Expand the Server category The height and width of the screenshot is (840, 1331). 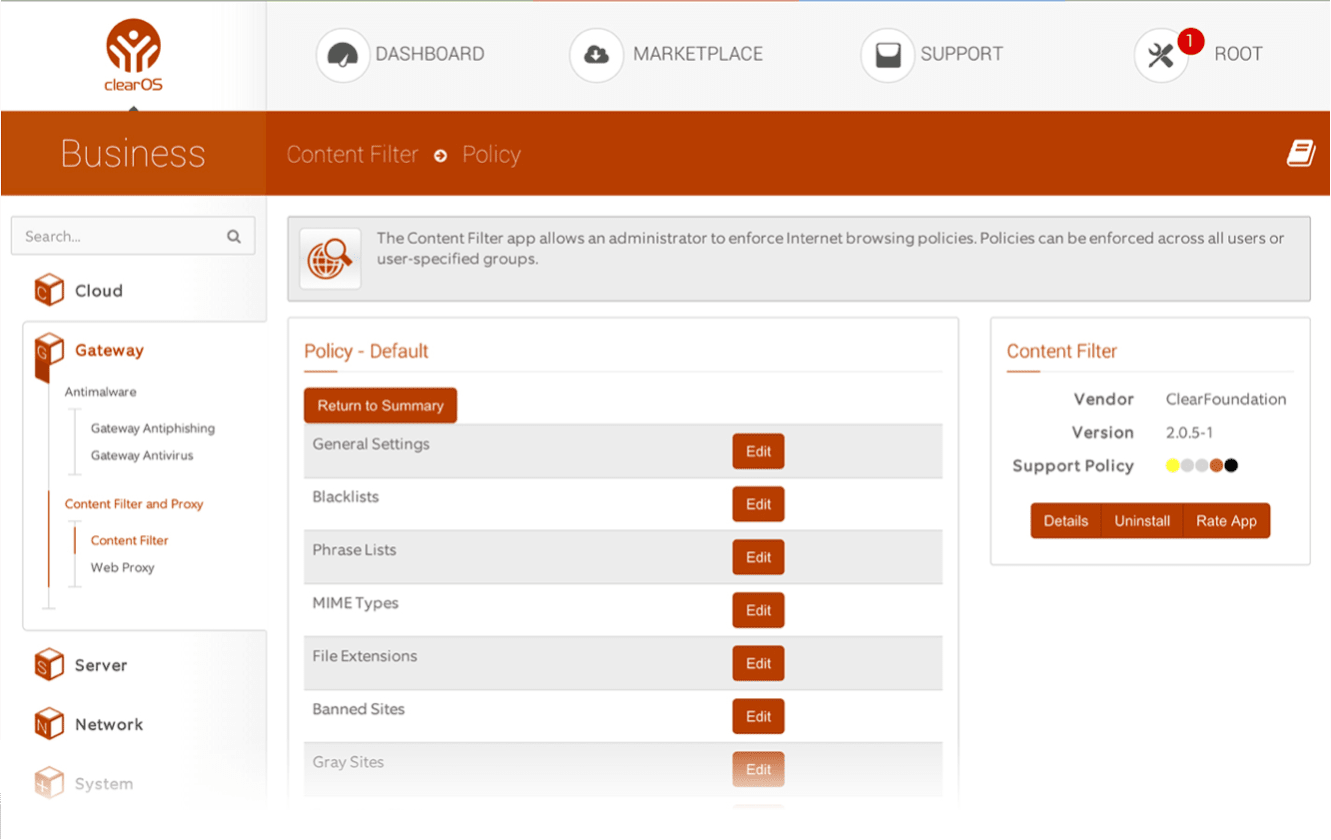coord(100,665)
